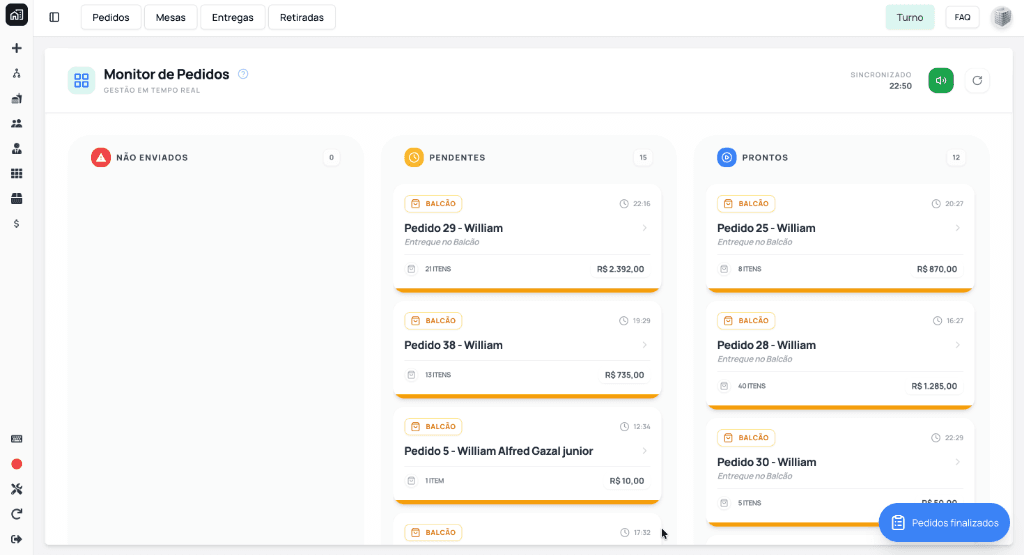Click the Turno button
The width and height of the screenshot is (1024, 555).
point(910,18)
